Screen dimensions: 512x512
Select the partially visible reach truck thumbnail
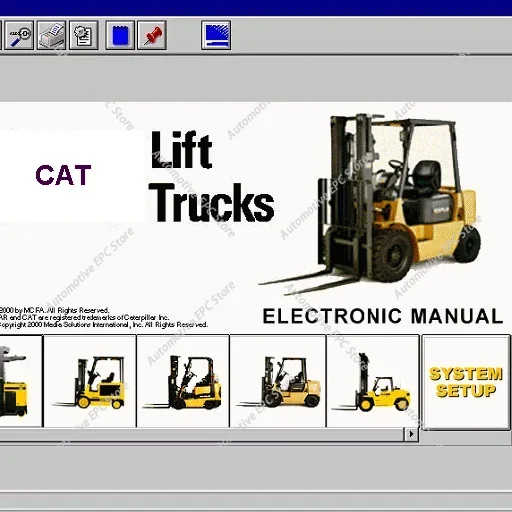click(21, 381)
